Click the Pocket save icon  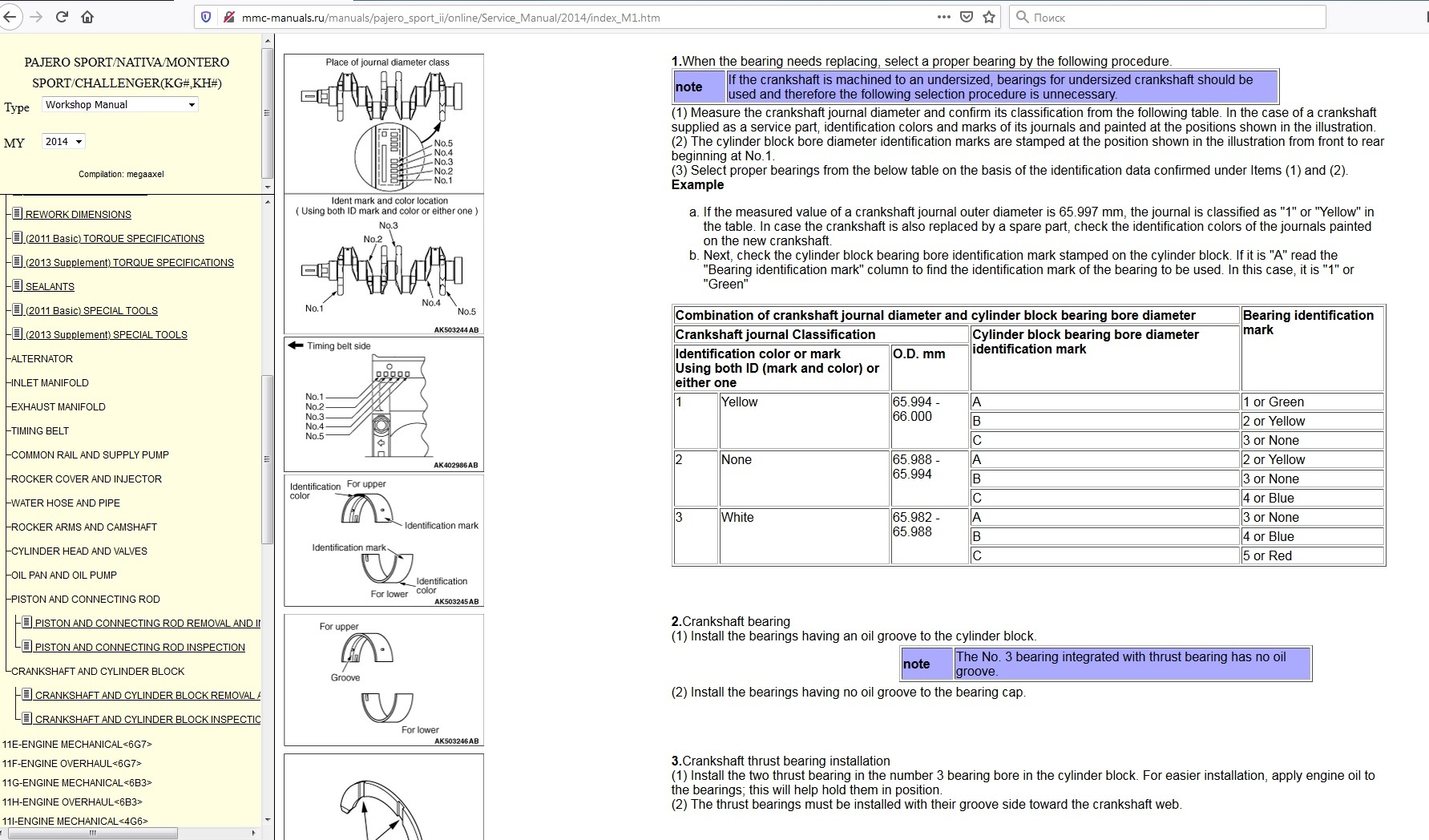point(967,17)
